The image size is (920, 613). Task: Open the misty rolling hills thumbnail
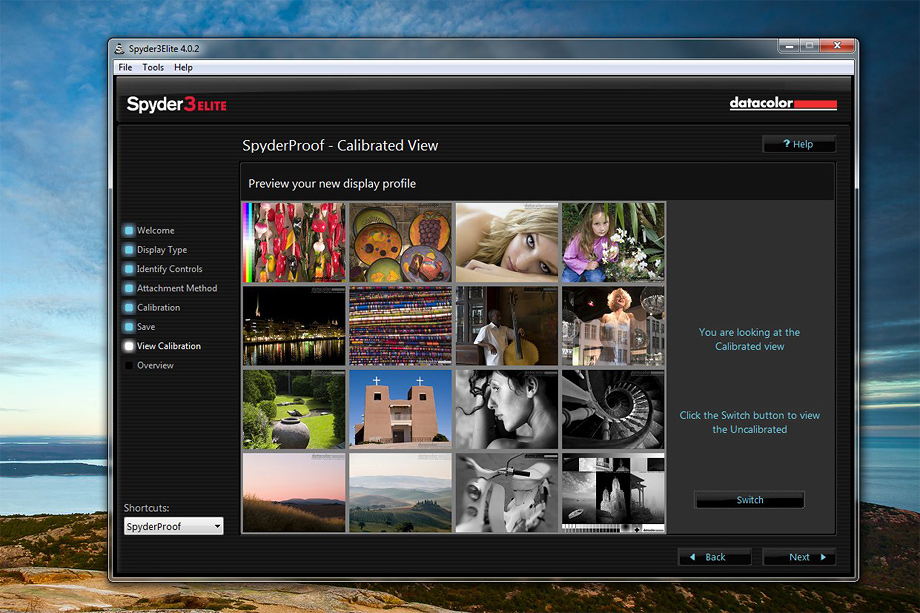click(401, 493)
